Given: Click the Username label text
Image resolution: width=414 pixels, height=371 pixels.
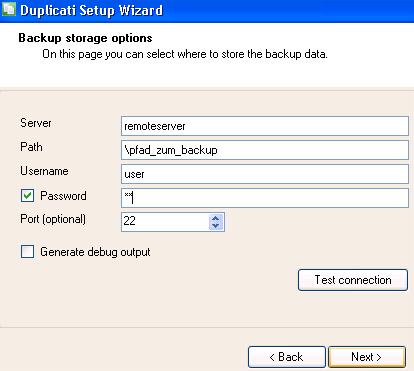Looking at the screenshot, I should pos(44,171).
